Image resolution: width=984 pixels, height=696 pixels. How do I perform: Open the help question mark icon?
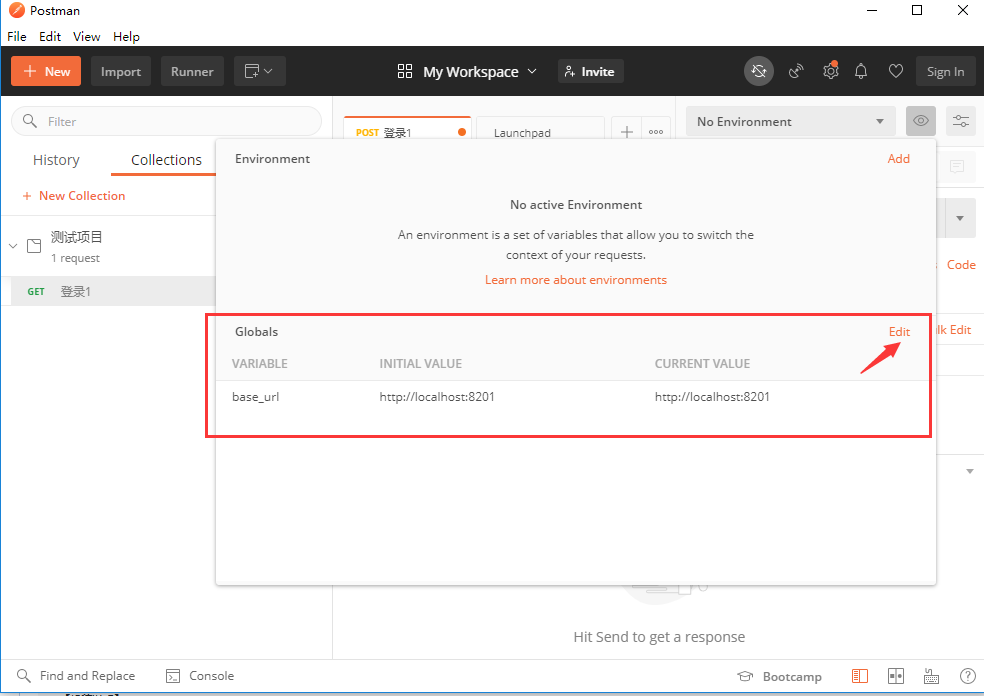point(968,676)
